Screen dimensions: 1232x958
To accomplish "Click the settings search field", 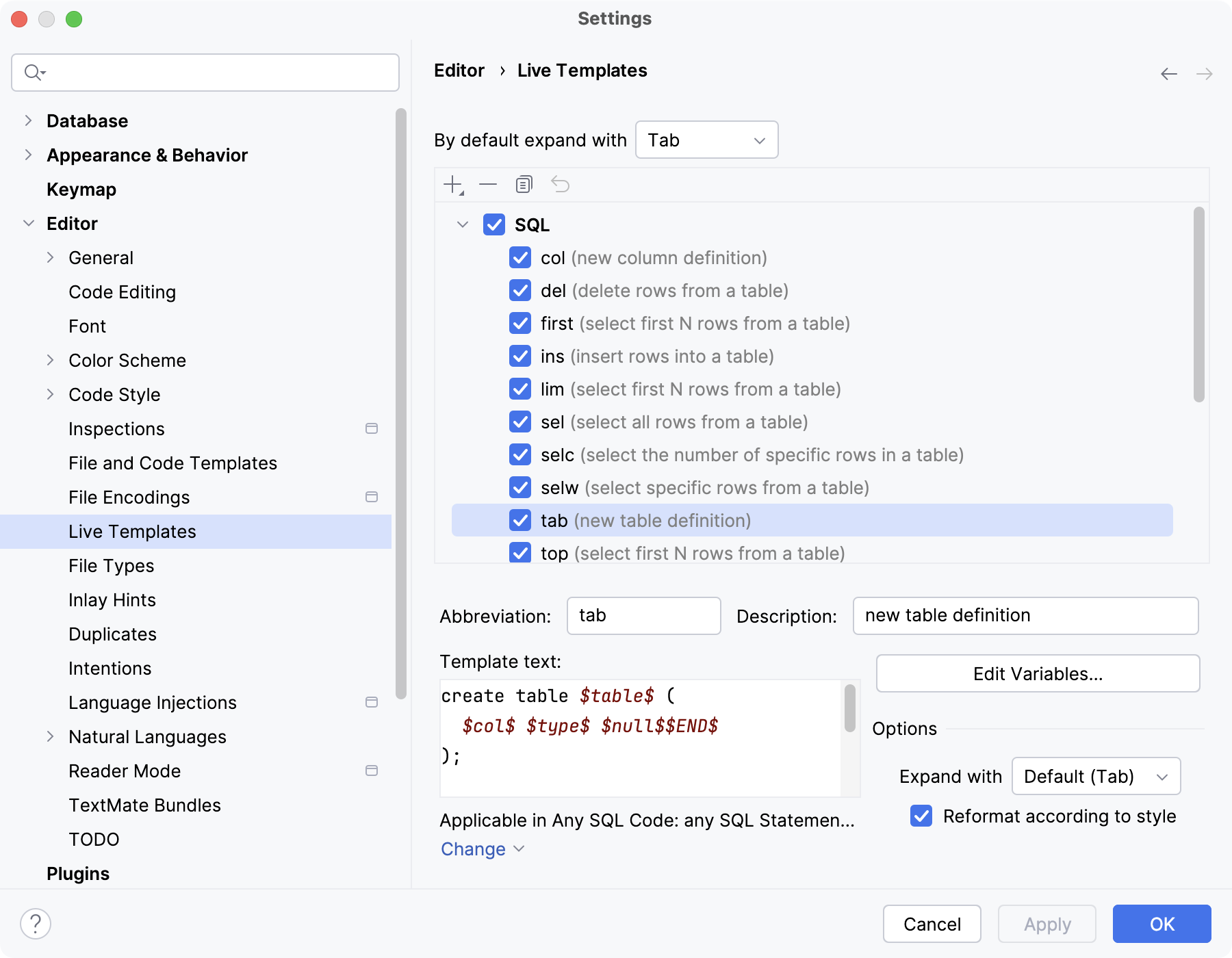I will click(x=205, y=73).
